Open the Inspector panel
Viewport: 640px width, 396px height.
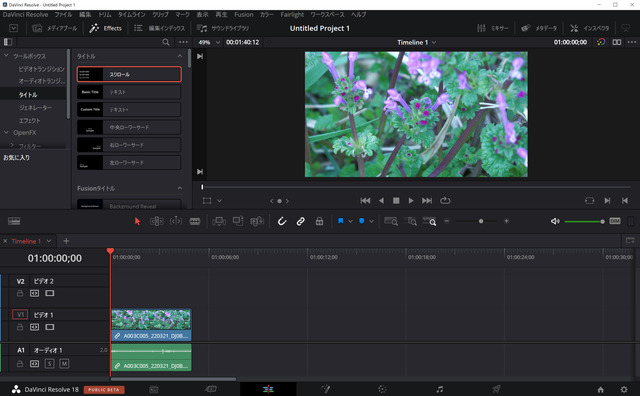click(589, 28)
